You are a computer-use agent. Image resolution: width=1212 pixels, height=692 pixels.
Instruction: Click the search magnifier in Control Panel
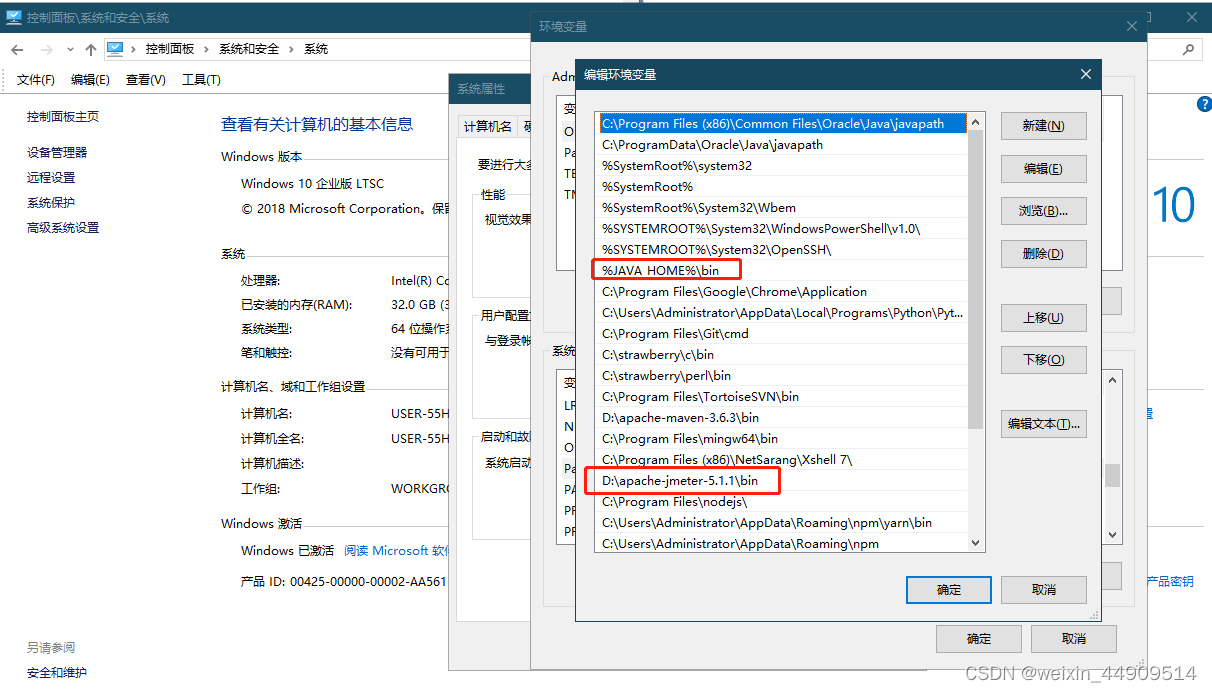click(x=1188, y=49)
